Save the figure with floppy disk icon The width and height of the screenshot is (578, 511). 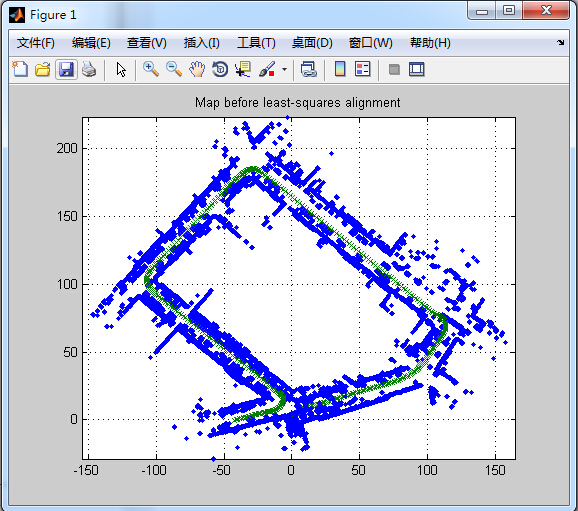[66, 69]
